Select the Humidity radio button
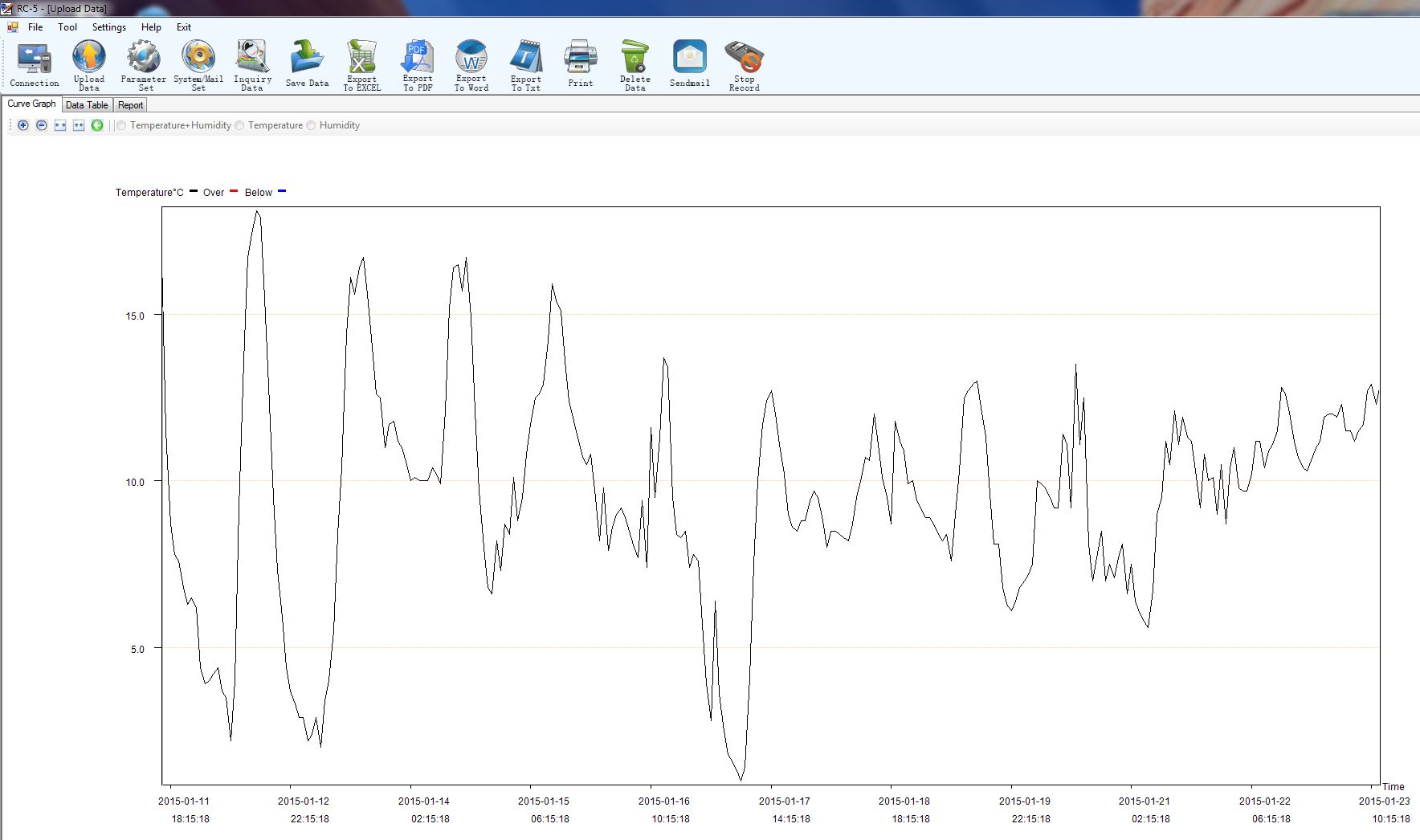 (x=311, y=125)
